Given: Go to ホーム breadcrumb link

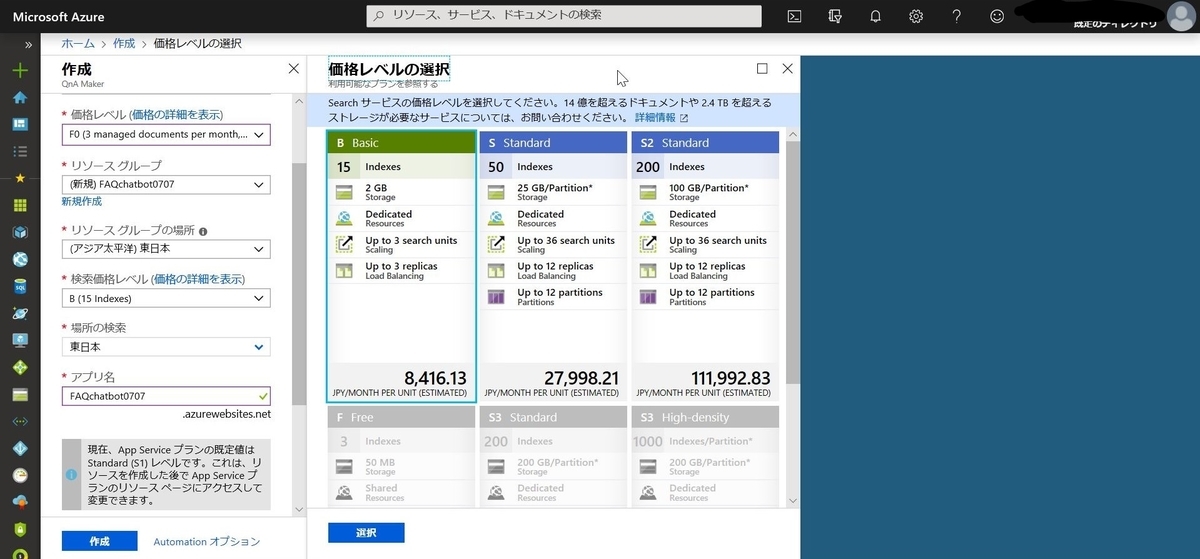Looking at the screenshot, I should (78, 44).
